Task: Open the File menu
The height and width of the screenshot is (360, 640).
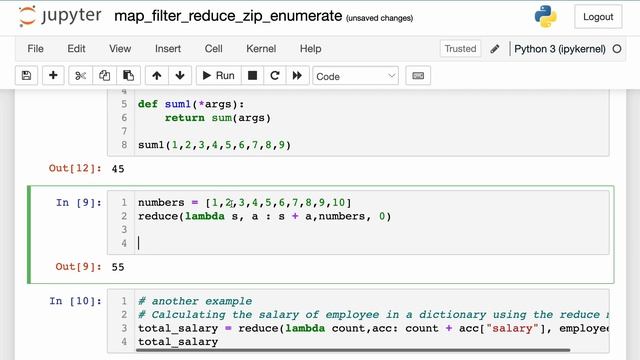Action: [36, 49]
